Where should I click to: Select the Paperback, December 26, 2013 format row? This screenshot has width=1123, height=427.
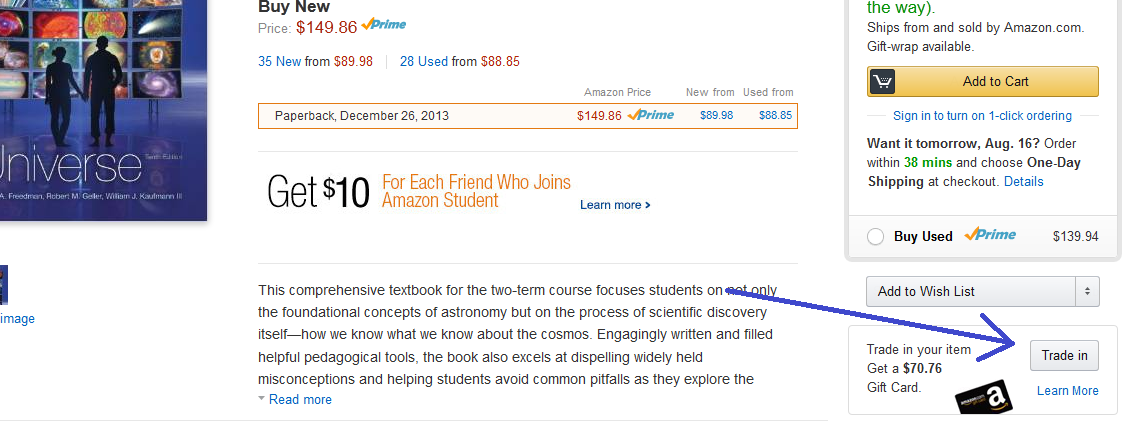362,116
